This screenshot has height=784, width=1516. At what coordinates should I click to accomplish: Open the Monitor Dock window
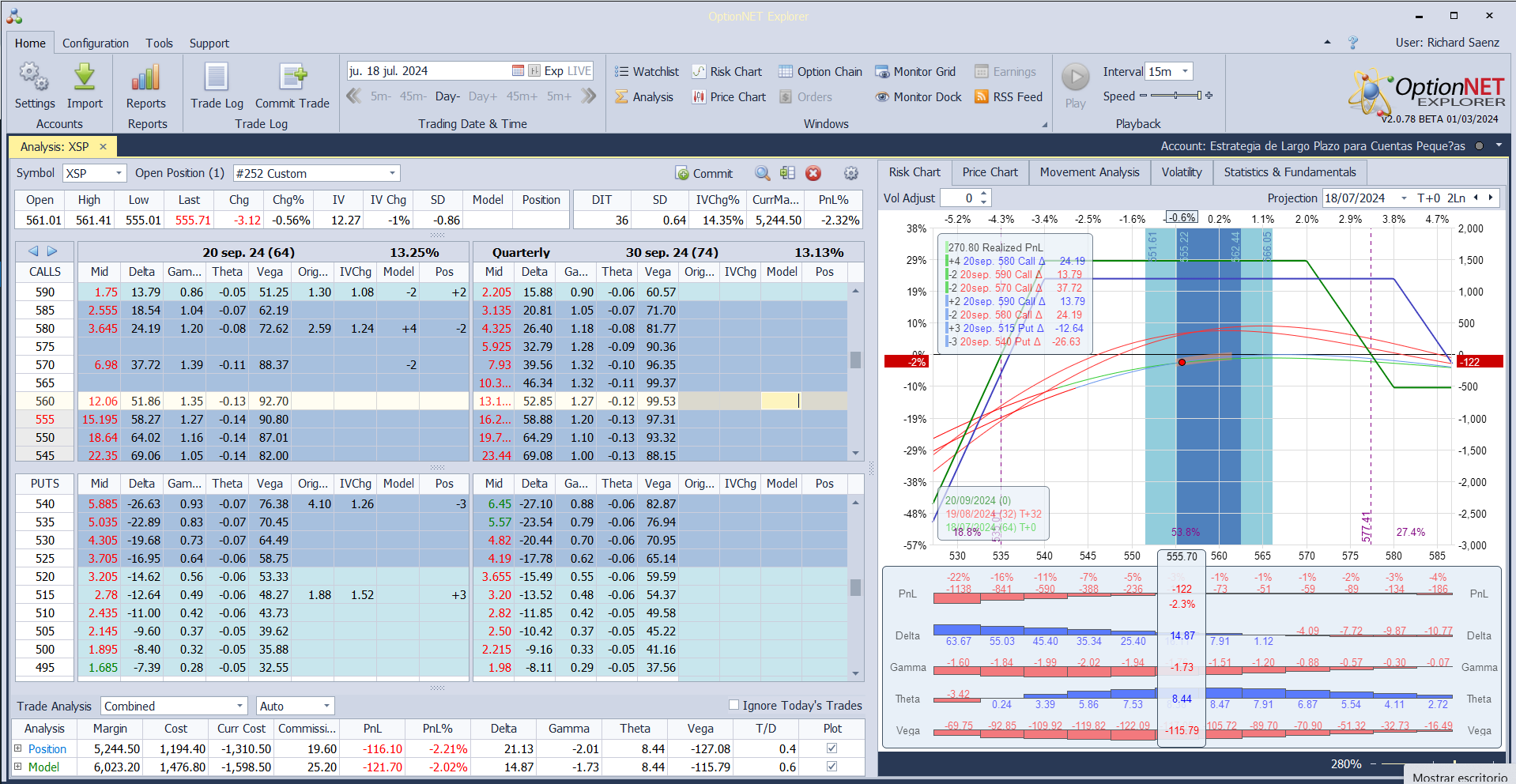918,96
